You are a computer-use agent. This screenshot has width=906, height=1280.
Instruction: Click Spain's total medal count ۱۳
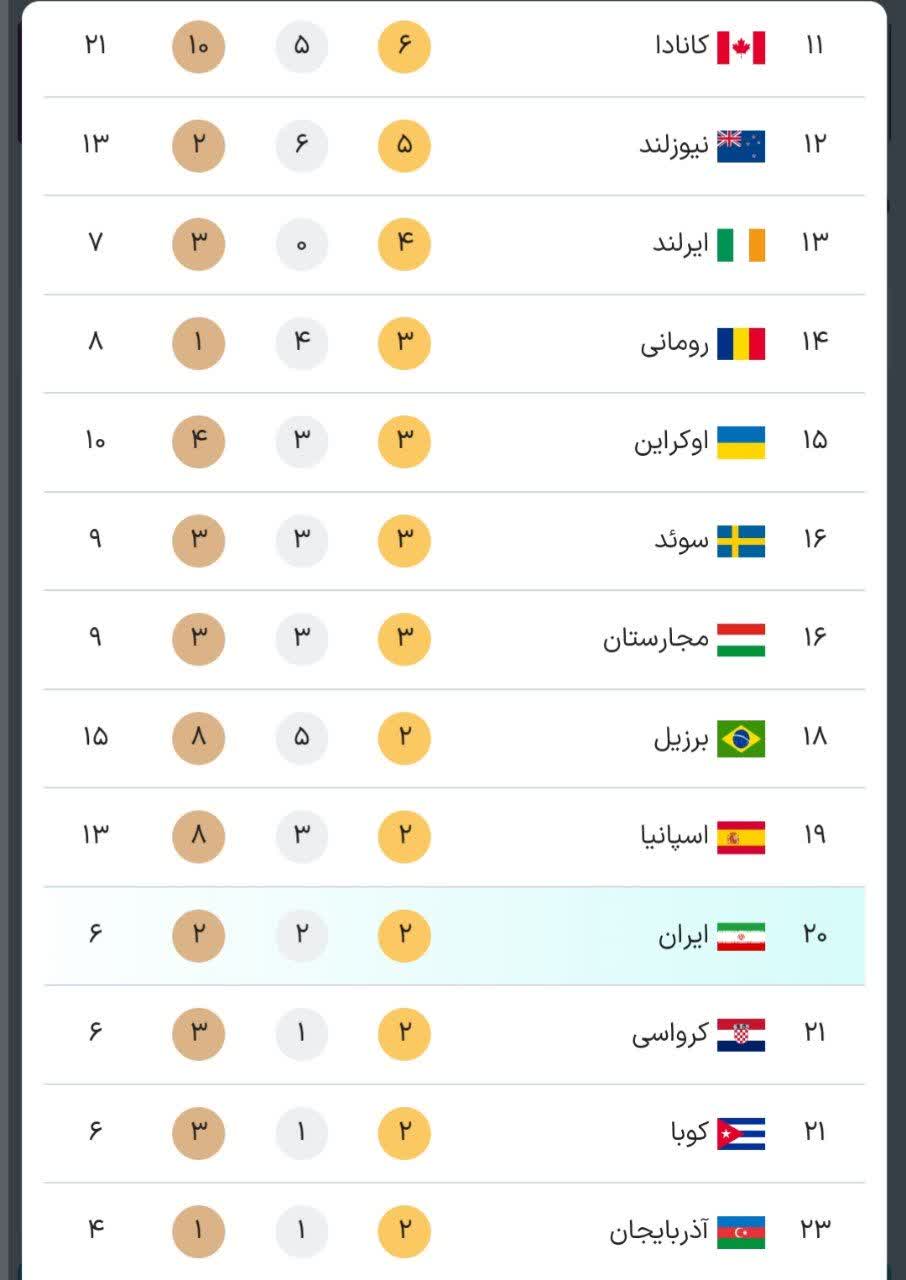tap(95, 836)
